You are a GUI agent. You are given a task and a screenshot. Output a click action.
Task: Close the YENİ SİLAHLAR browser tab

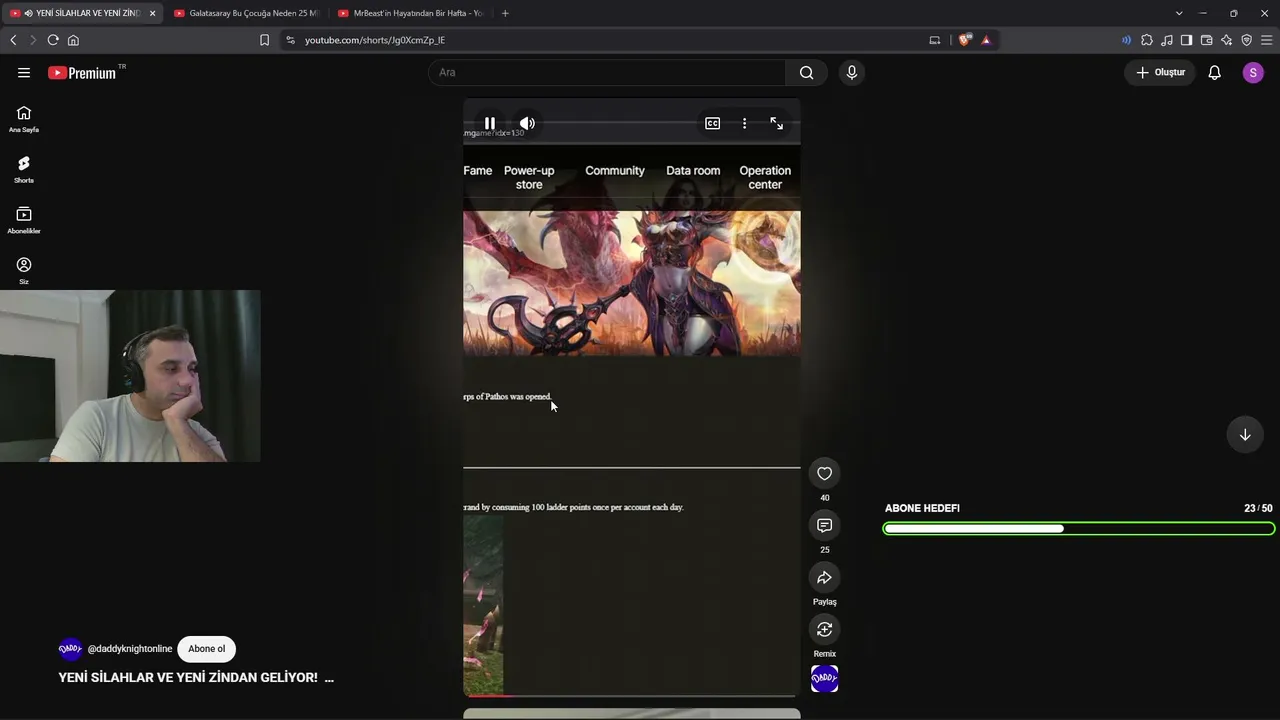pyautogui.click(x=152, y=13)
